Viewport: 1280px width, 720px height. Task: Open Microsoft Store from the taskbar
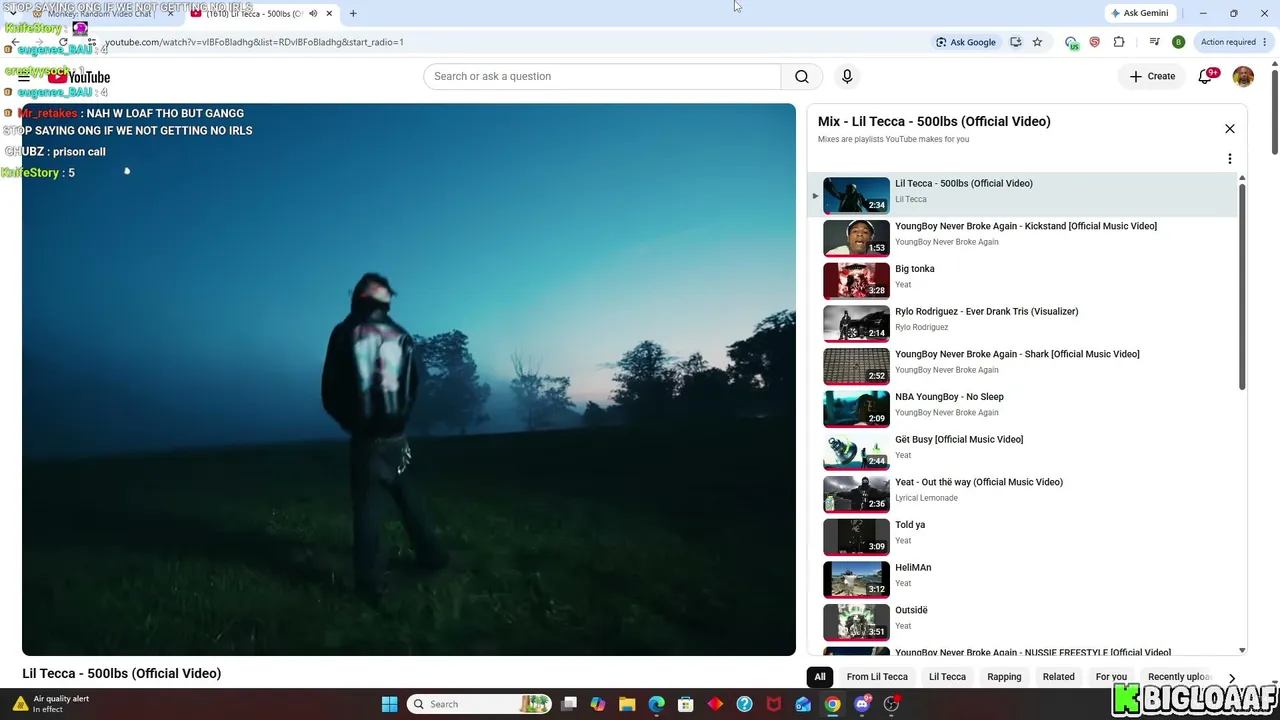686,704
